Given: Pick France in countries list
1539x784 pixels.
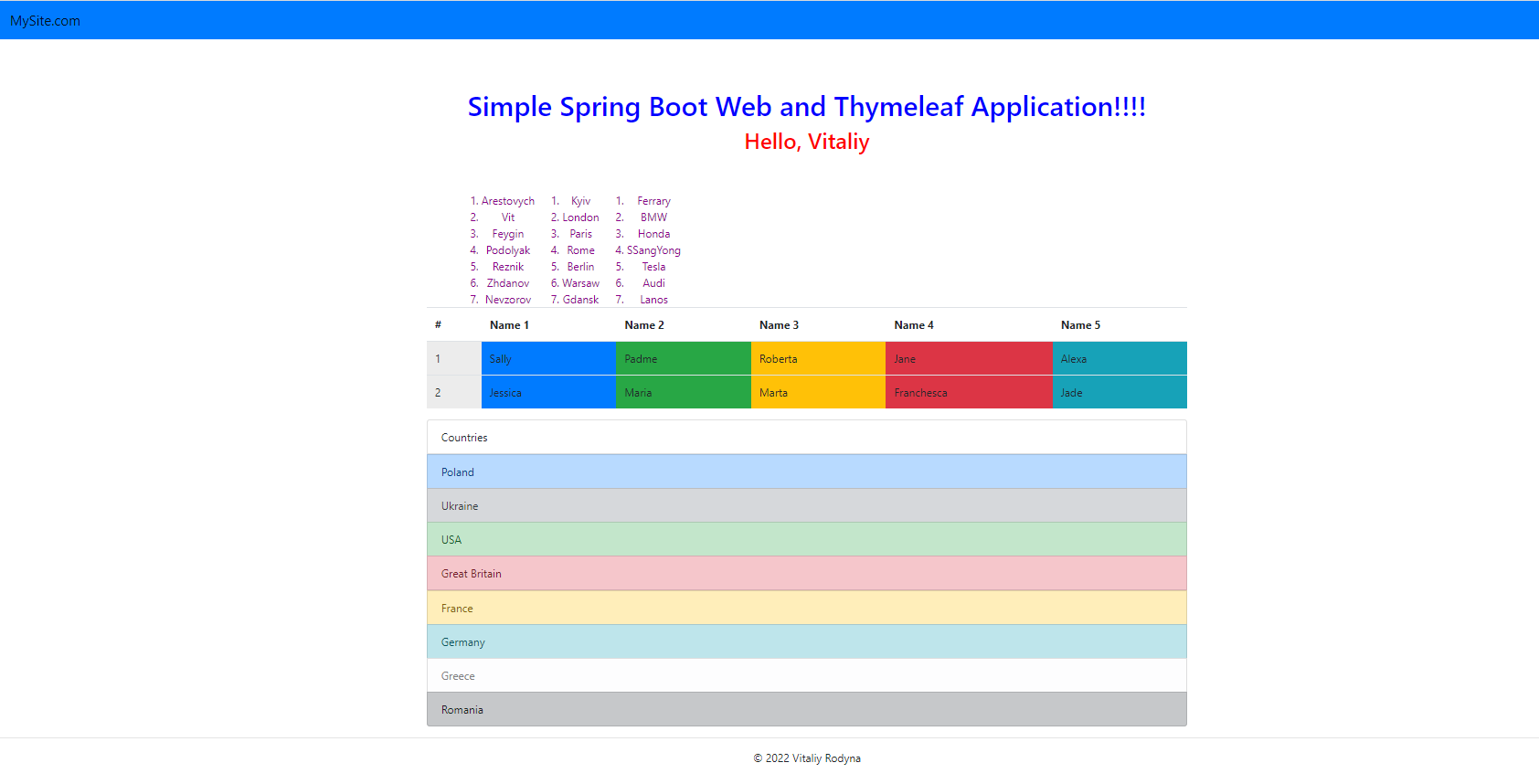Looking at the screenshot, I should (x=807, y=608).
